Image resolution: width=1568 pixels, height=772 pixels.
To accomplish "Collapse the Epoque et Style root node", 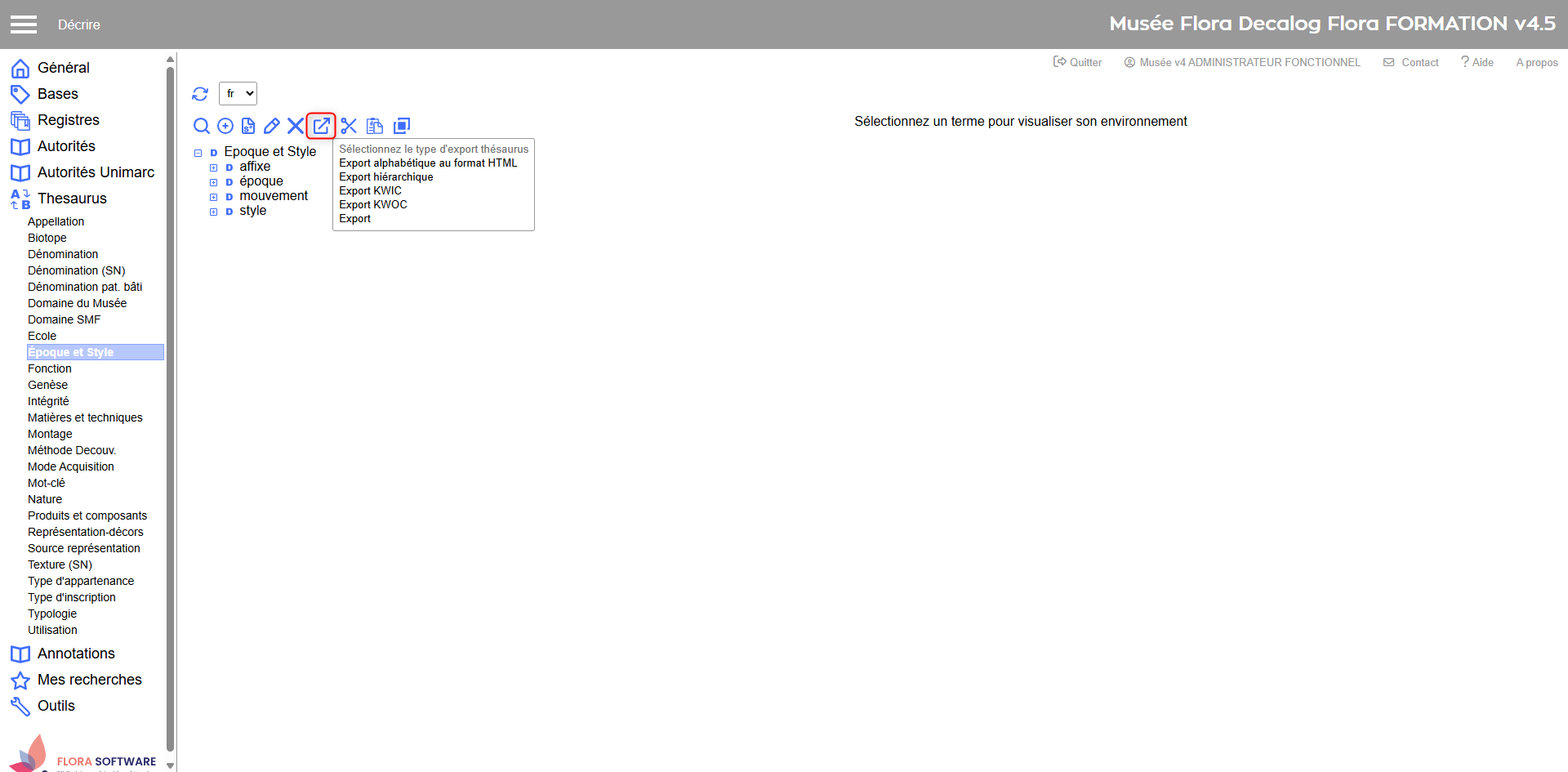I will tap(198, 153).
